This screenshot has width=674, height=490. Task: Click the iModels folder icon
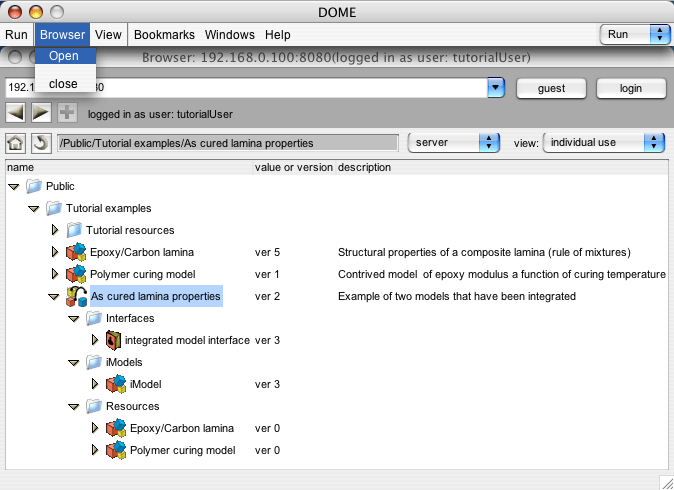[94, 362]
